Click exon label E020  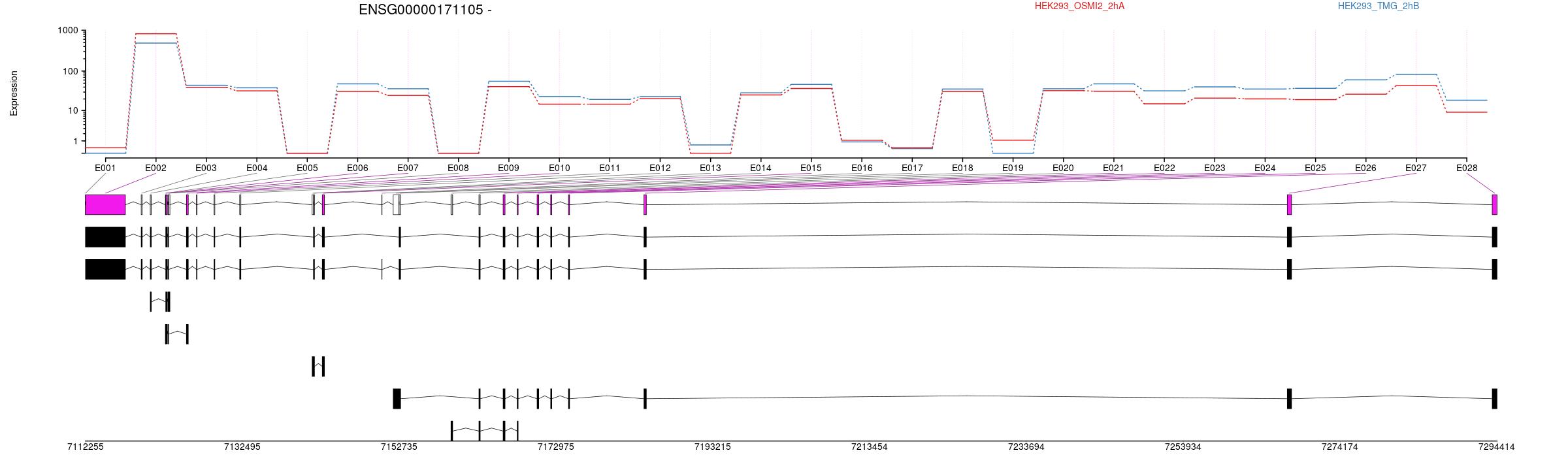click(x=1063, y=168)
